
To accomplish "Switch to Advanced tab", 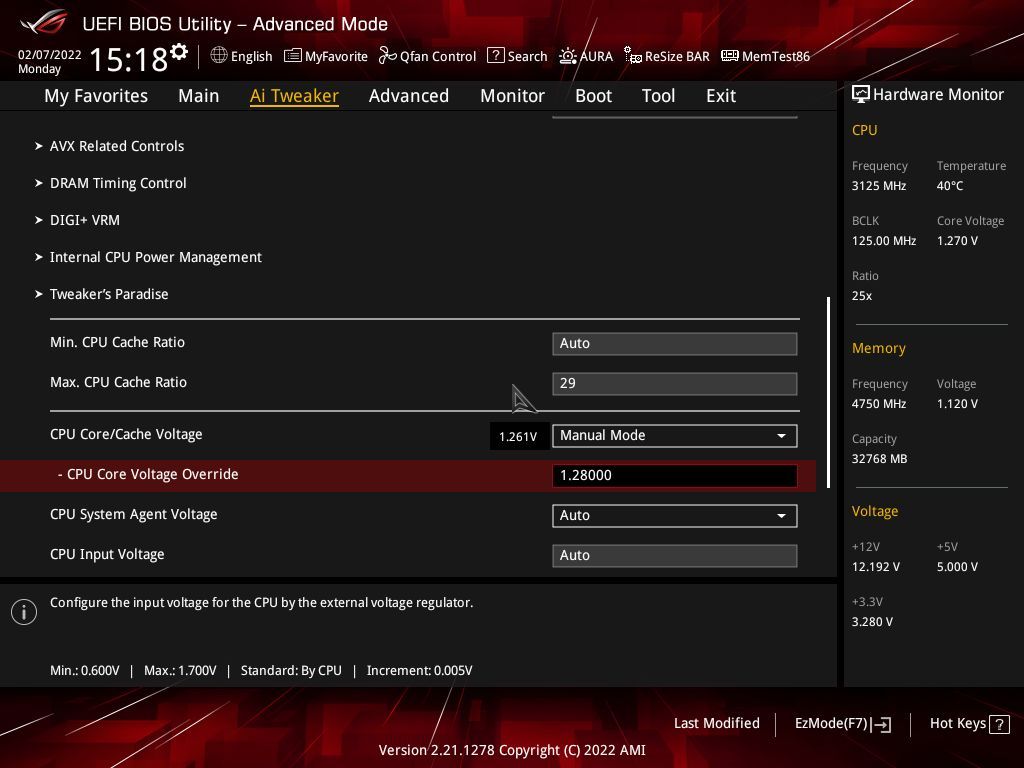I will [409, 96].
